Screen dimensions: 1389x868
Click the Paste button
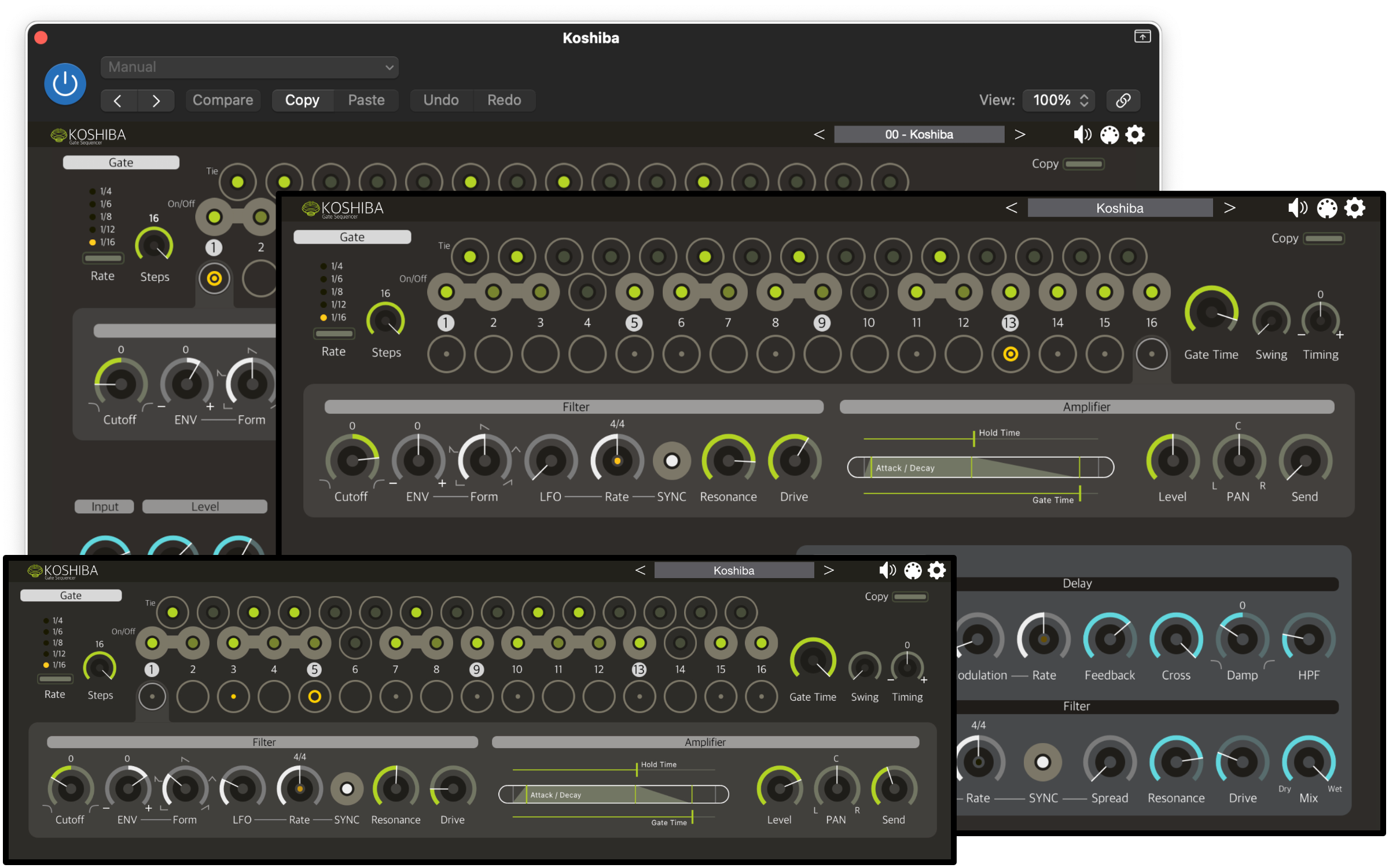pyautogui.click(x=366, y=100)
